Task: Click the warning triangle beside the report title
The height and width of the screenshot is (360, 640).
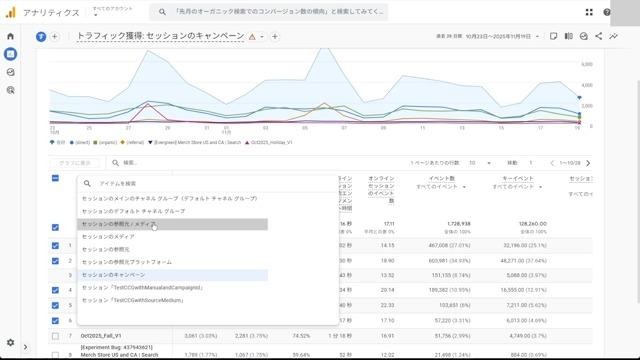Action: 252,37
